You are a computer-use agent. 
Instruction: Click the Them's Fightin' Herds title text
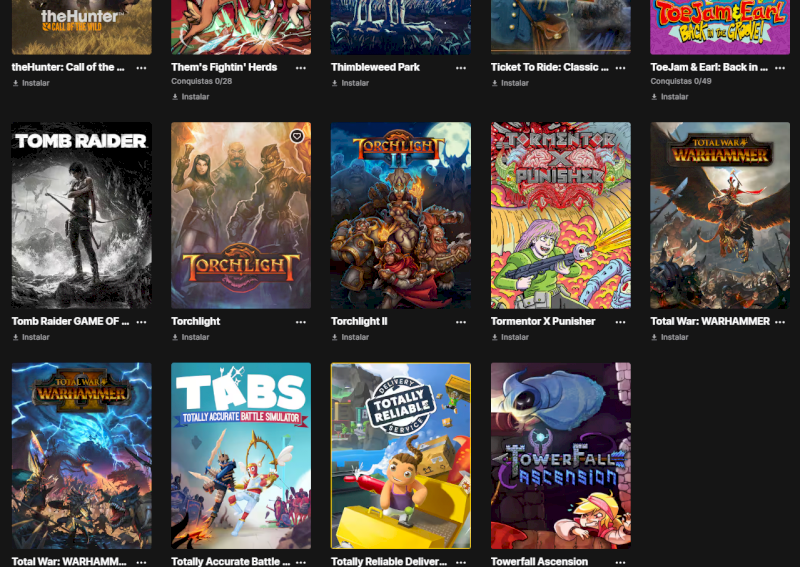pos(224,67)
